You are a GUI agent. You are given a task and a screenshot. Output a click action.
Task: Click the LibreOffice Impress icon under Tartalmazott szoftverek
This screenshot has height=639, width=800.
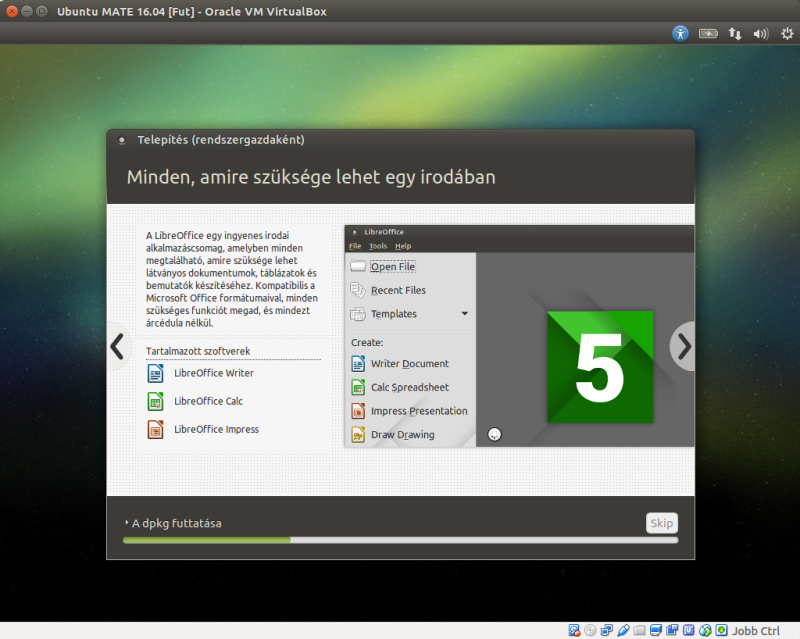[x=156, y=429]
